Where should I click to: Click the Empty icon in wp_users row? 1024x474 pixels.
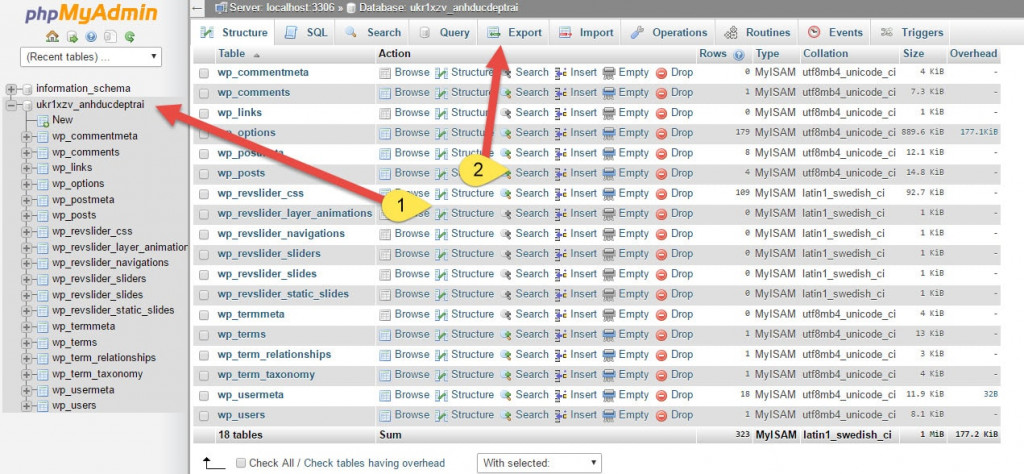[x=609, y=416]
